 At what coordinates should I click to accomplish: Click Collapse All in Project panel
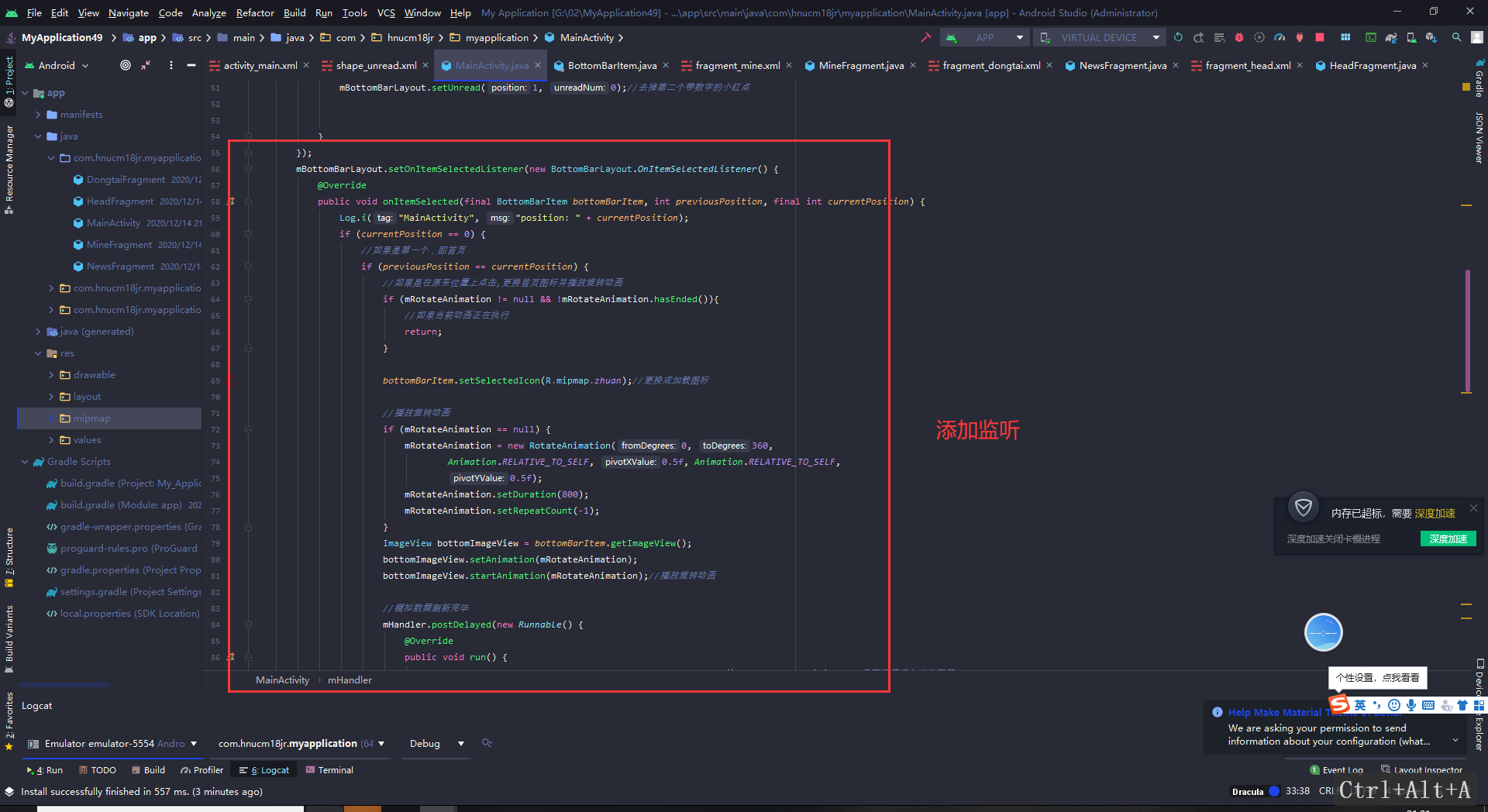point(146,65)
